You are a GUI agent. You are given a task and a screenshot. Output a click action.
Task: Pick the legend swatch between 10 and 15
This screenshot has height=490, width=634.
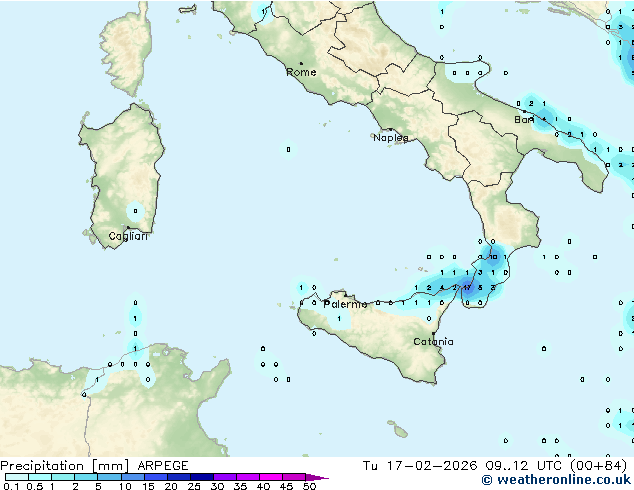pyautogui.click(x=132, y=477)
